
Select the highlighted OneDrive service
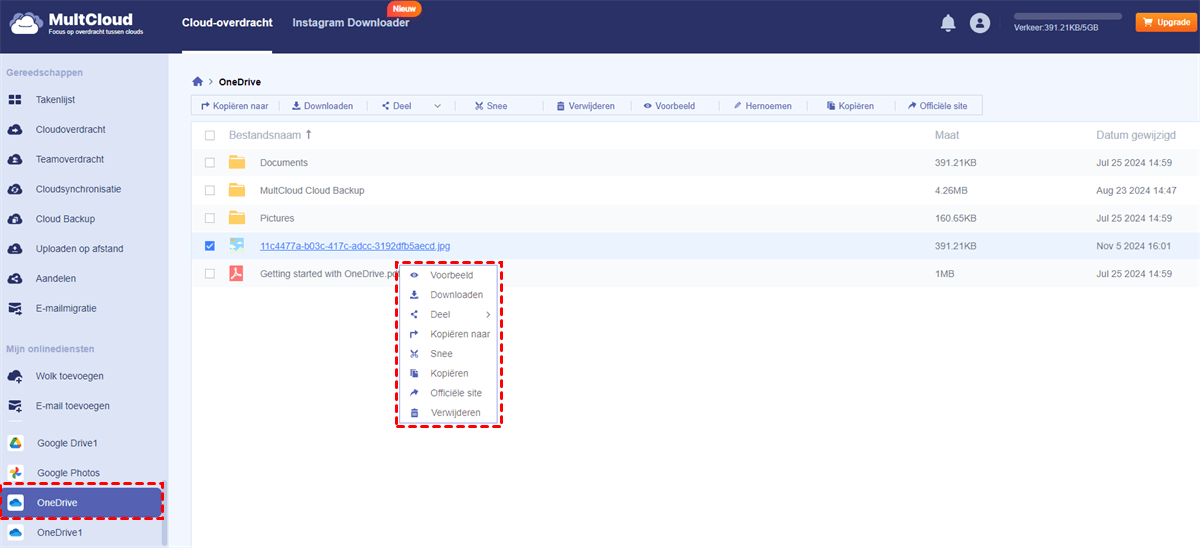pos(81,502)
